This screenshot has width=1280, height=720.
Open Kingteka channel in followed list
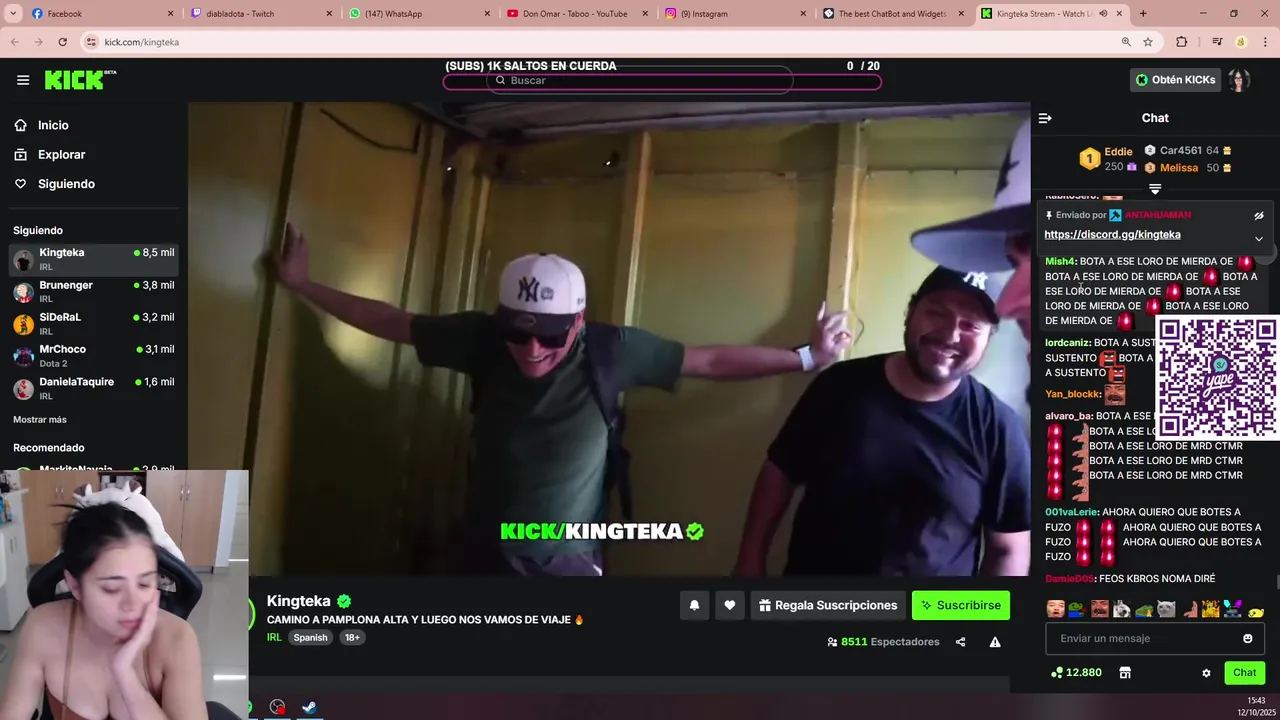[x=94, y=260]
